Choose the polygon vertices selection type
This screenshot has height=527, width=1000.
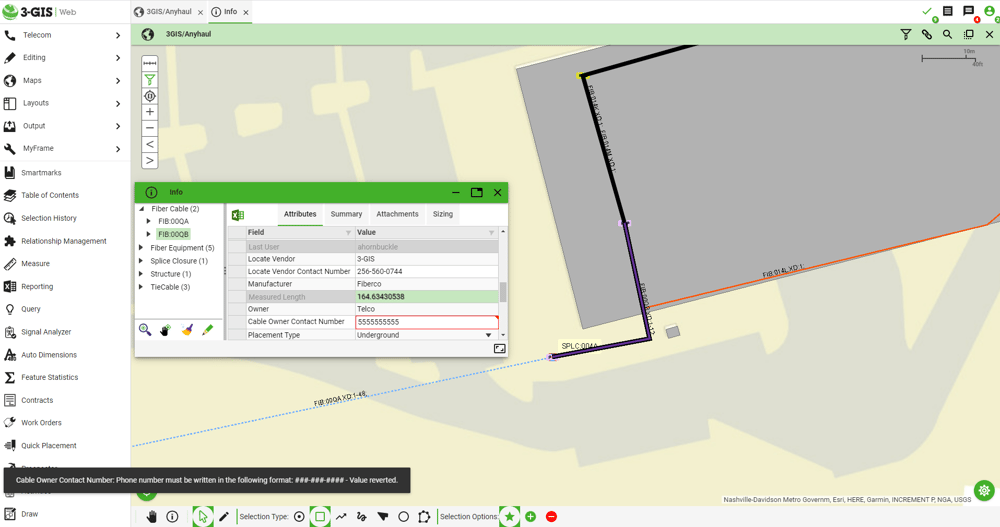point(424,517)
